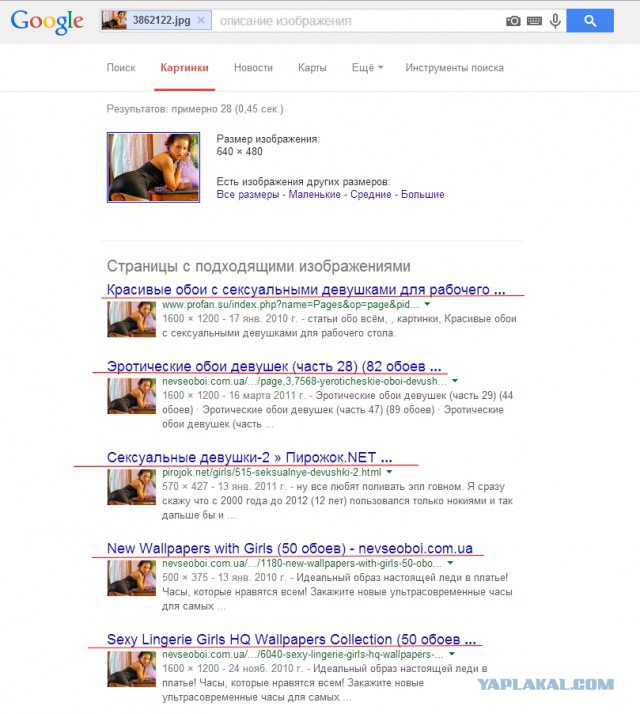Image resolution: width=640 pixels, height=714 pixels.
Task: Open the 'Средние' size link
Action: pos(371,194)
